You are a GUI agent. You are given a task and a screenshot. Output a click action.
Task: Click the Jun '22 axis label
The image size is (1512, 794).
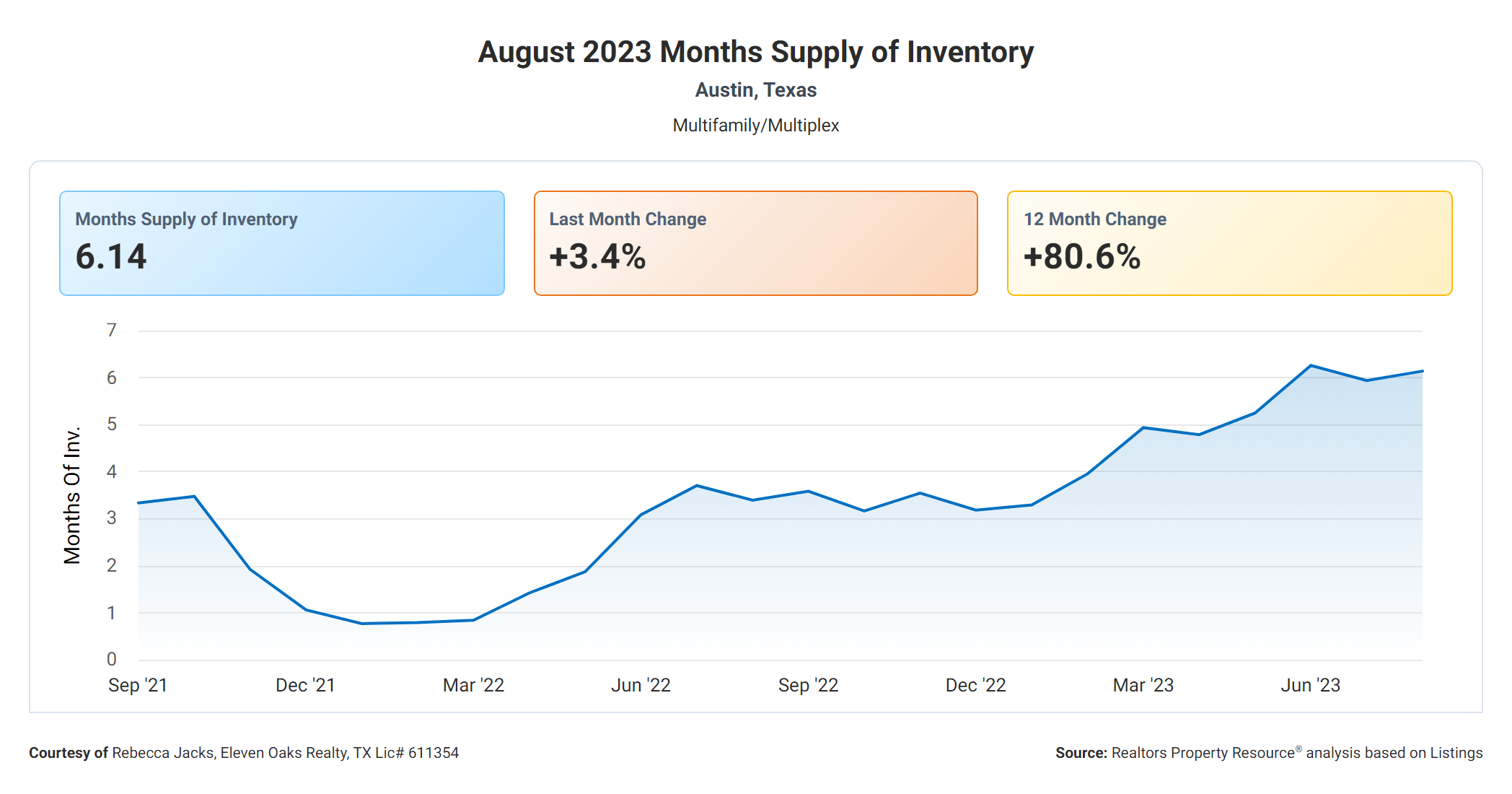pyautogui.click(x=641, y=685)
